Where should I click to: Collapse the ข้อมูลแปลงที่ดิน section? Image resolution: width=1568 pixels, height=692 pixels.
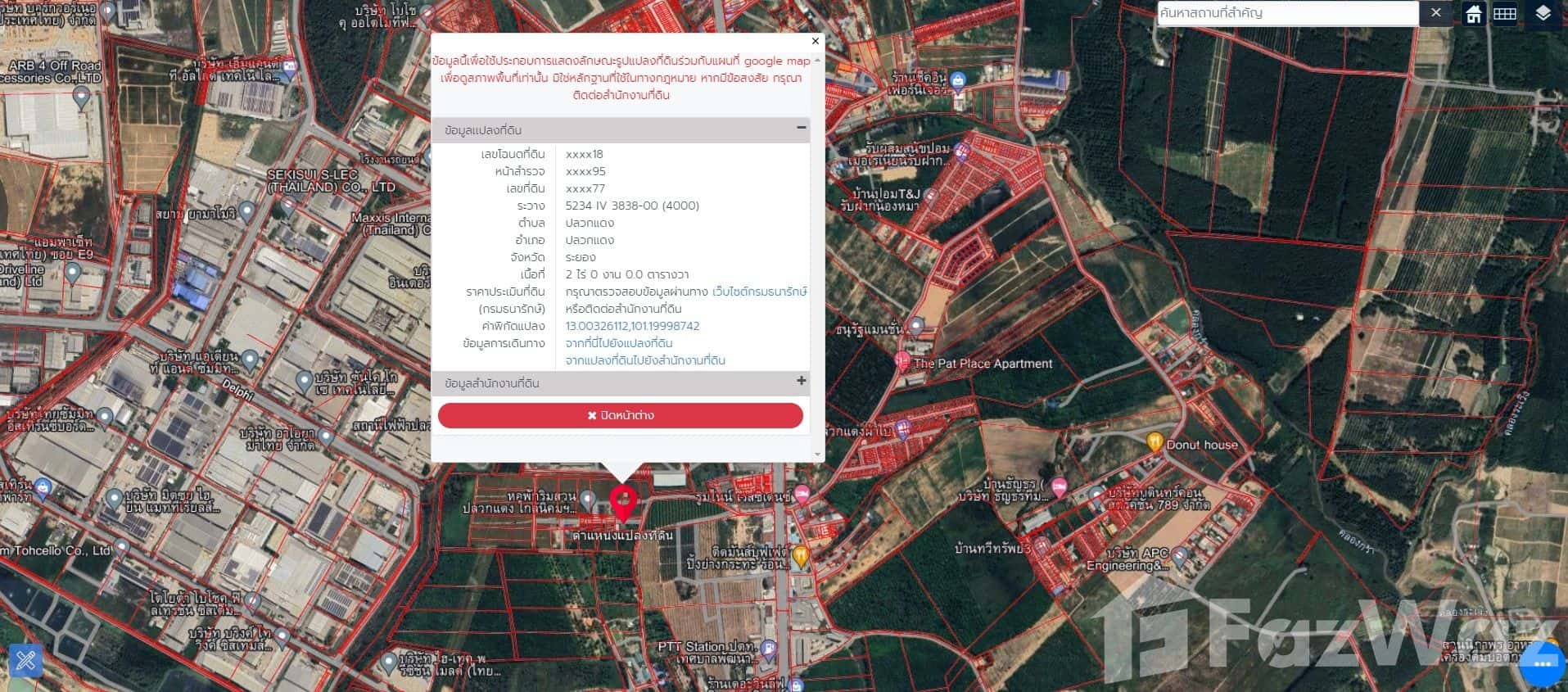801,128
